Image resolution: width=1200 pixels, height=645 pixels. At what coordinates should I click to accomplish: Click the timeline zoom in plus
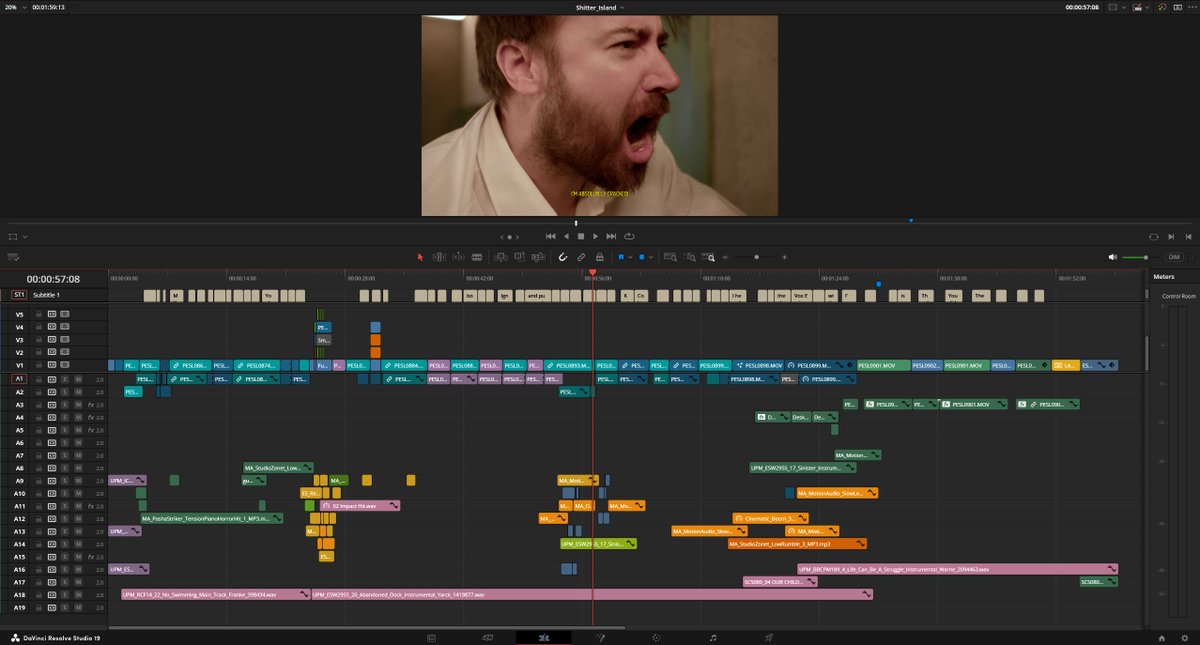(784, 257)
